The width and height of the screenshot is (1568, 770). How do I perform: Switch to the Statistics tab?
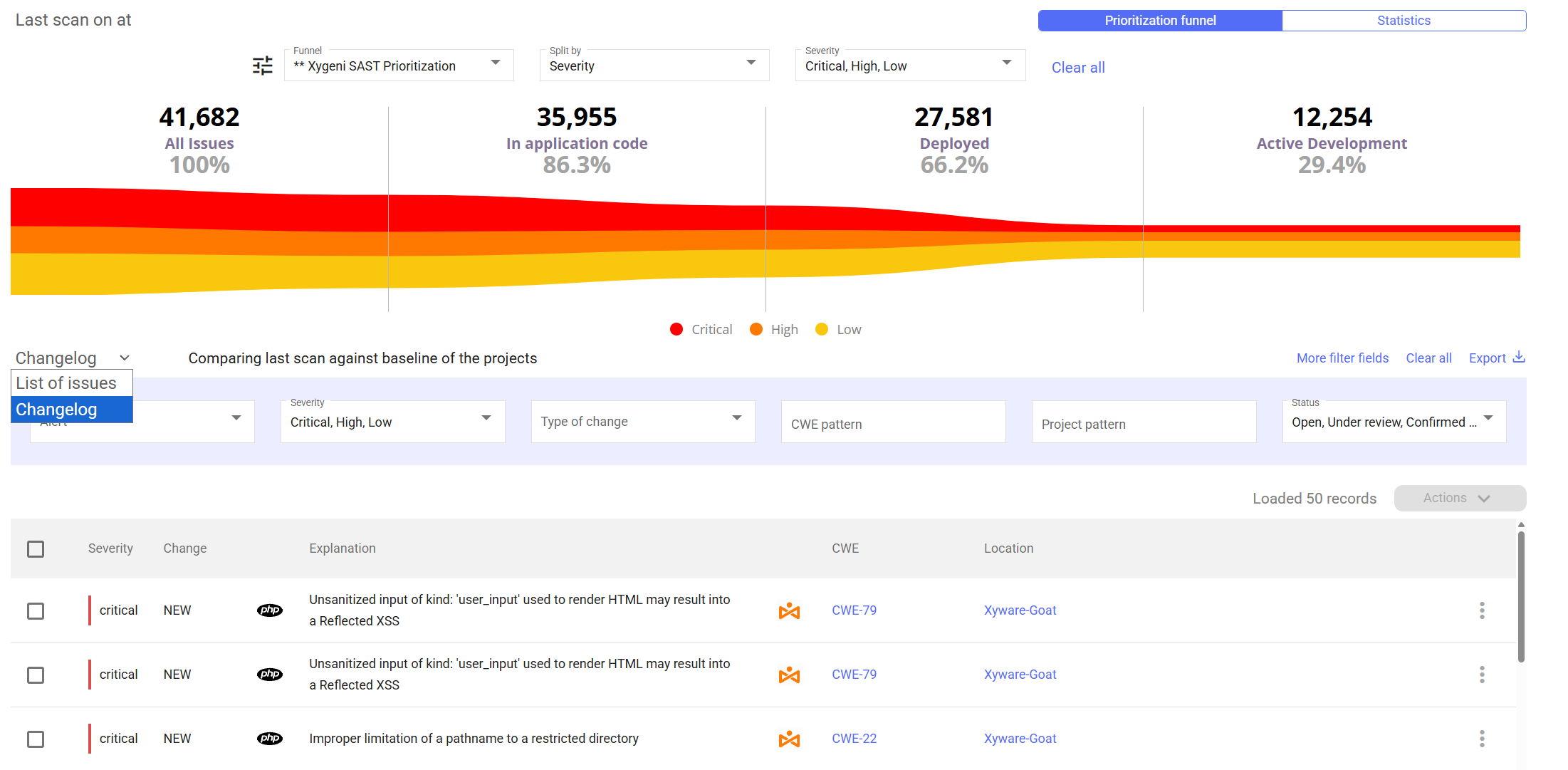1404,21
